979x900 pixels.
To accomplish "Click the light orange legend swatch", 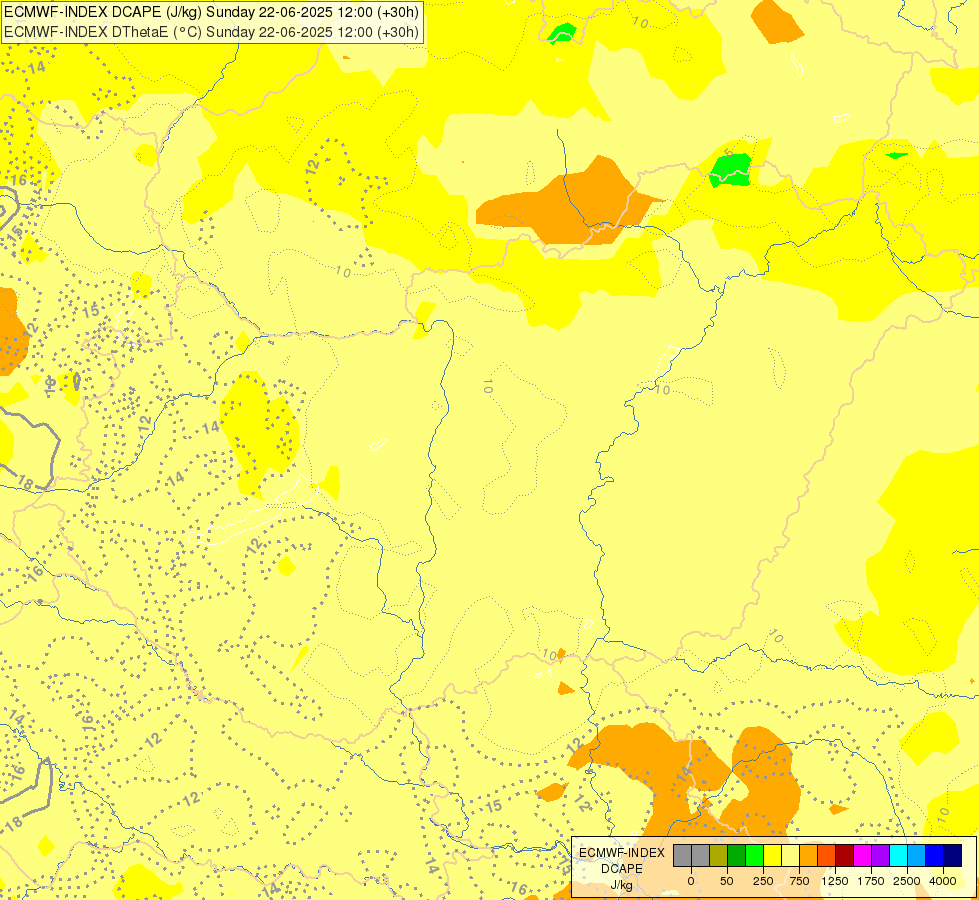I will coord(809,855).
